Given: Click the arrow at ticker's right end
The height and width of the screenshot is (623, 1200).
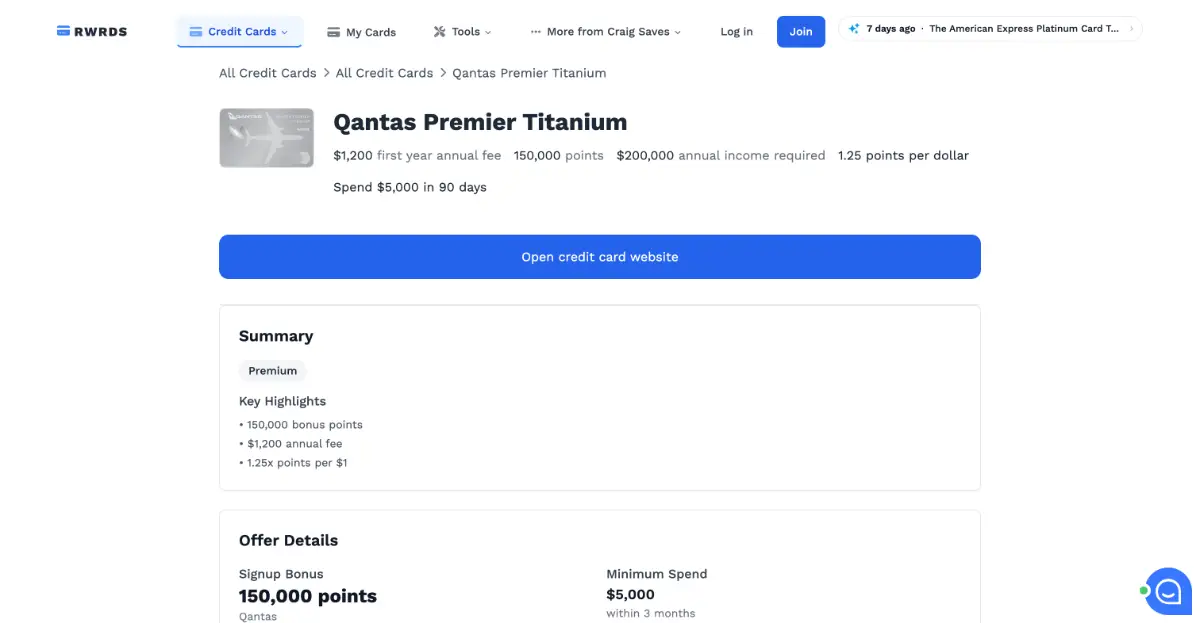Looking at the screenshot, I should pos(1131,29).
